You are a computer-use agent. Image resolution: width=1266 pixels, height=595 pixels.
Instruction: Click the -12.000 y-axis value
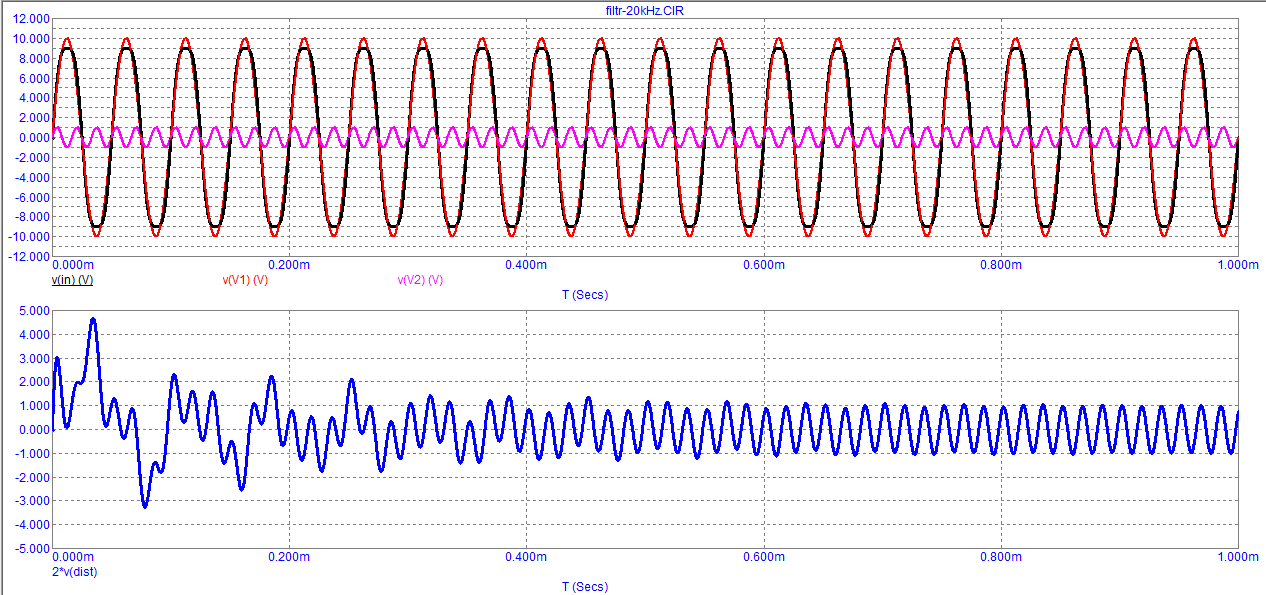point(29,257)
